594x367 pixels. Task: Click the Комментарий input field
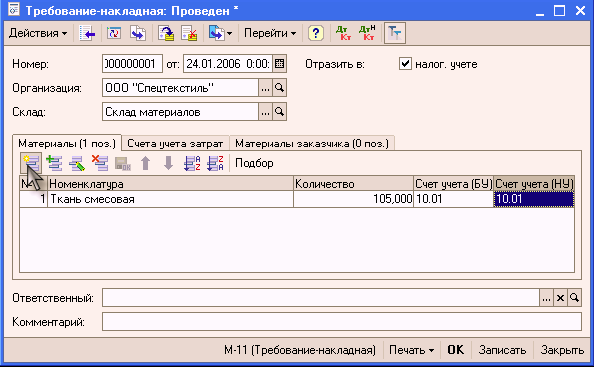pyautogui.click(x=342, y=322)
